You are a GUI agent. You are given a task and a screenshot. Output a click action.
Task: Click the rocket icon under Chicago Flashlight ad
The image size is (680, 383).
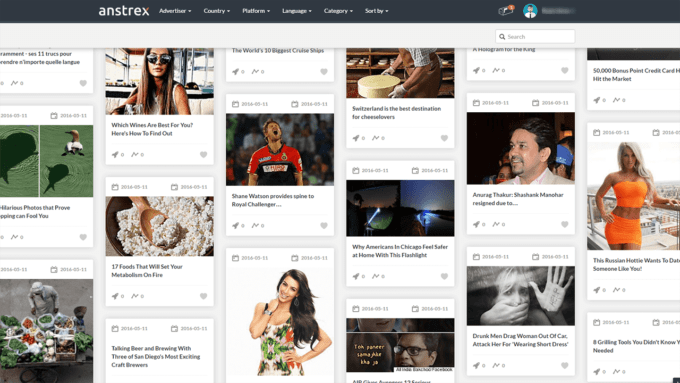coord(356,276)
